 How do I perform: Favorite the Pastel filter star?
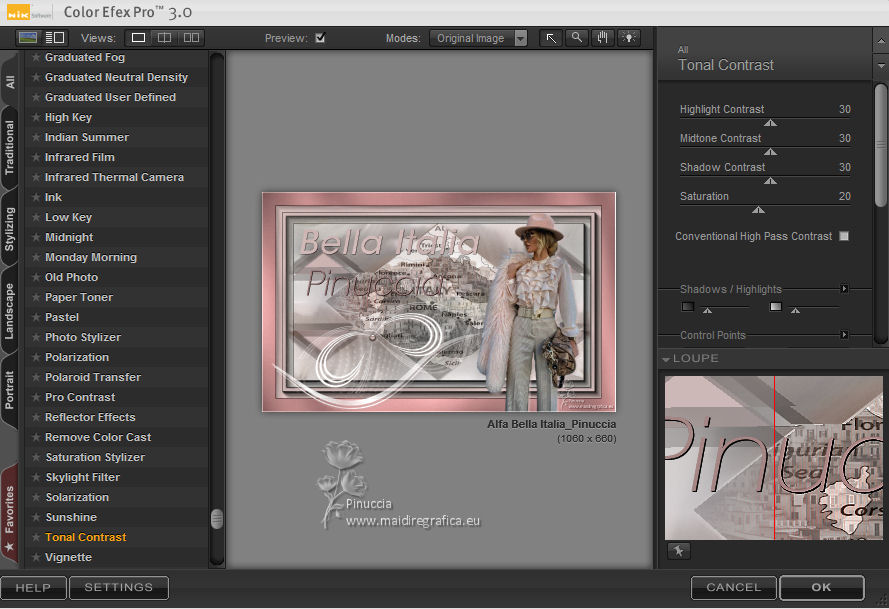[x=36, y=317]
